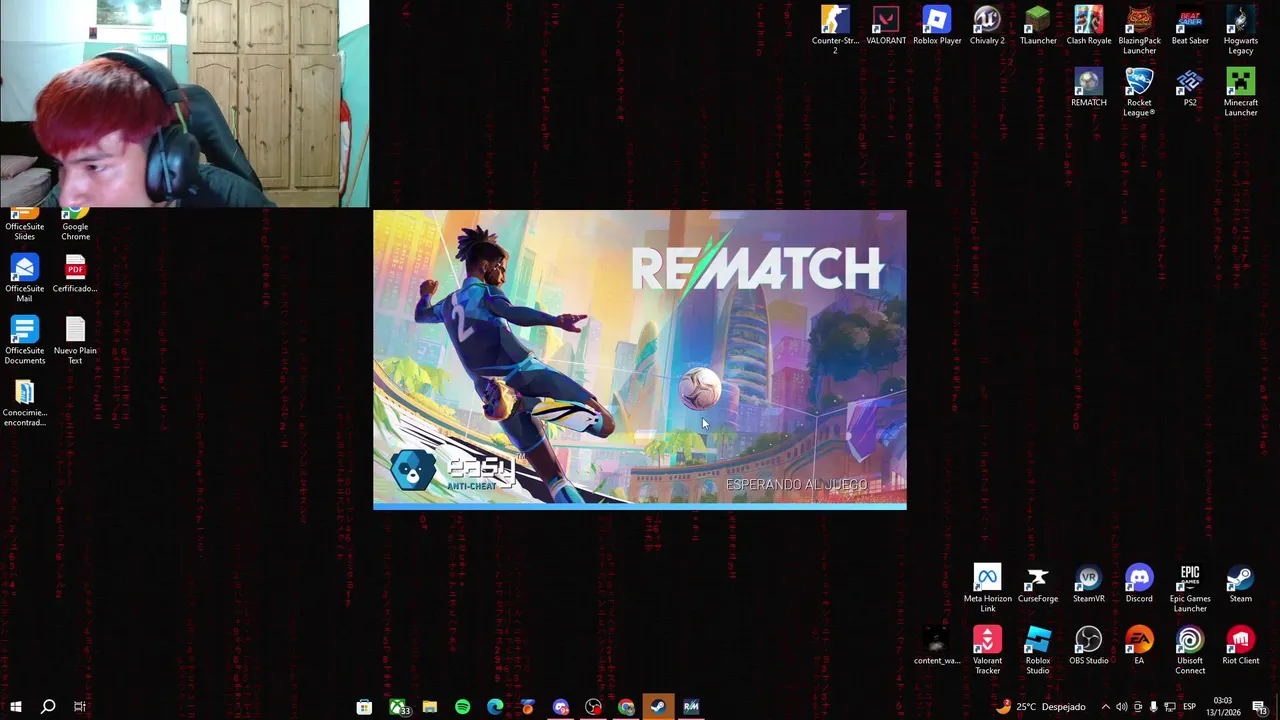Expand hidden system tray icons
Screen dimensions: 1280x720
click(1105, 707)
